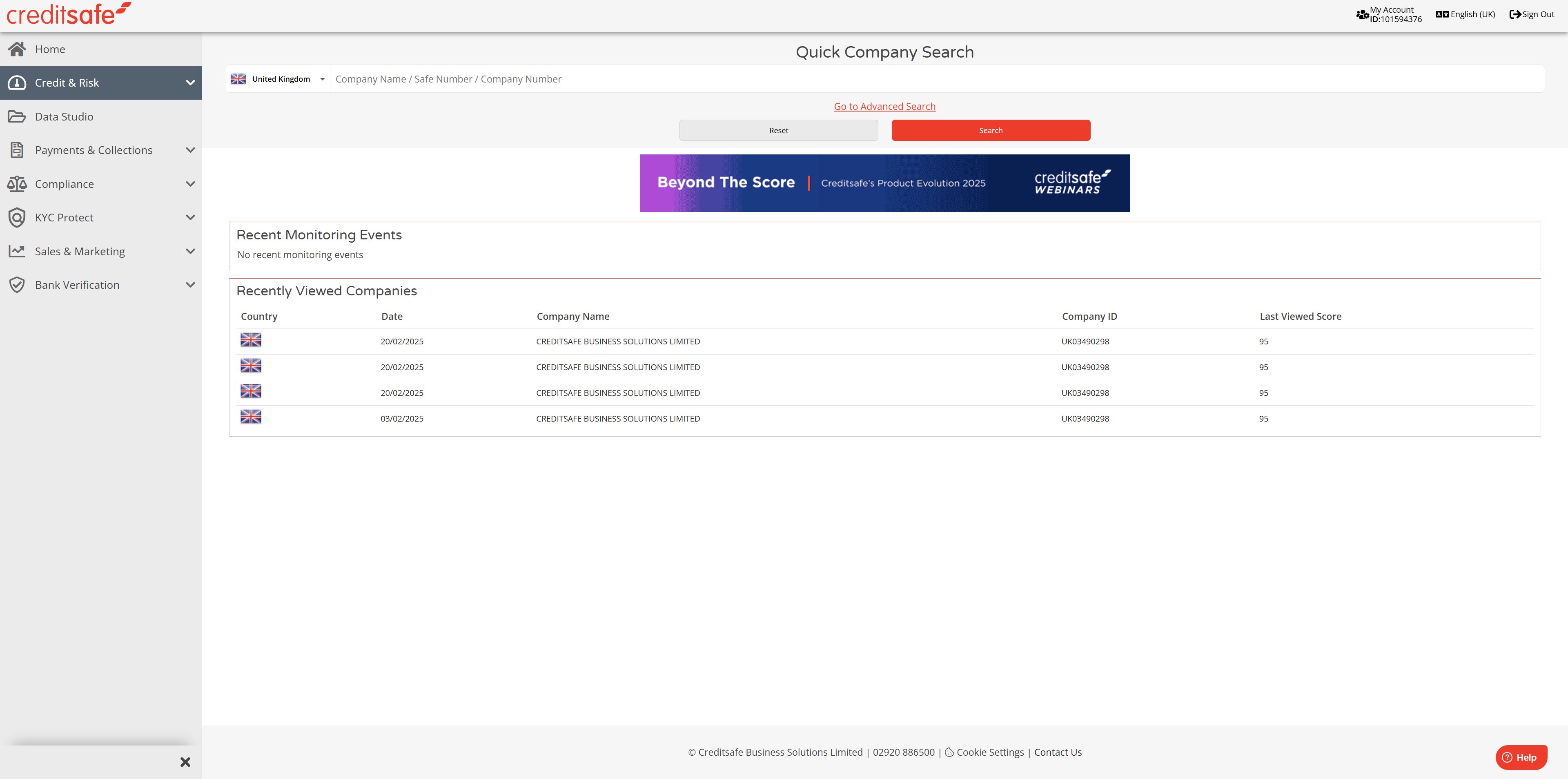Click the Sales & Marketing chart icon

17,251
